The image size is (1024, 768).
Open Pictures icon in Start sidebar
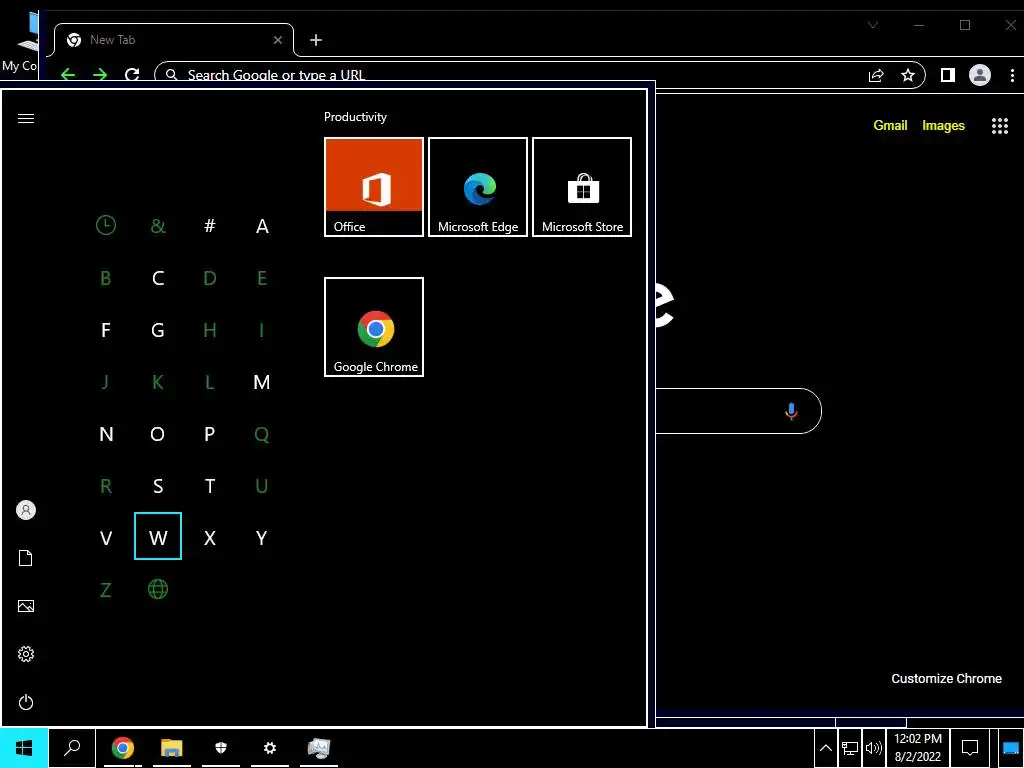26,606
